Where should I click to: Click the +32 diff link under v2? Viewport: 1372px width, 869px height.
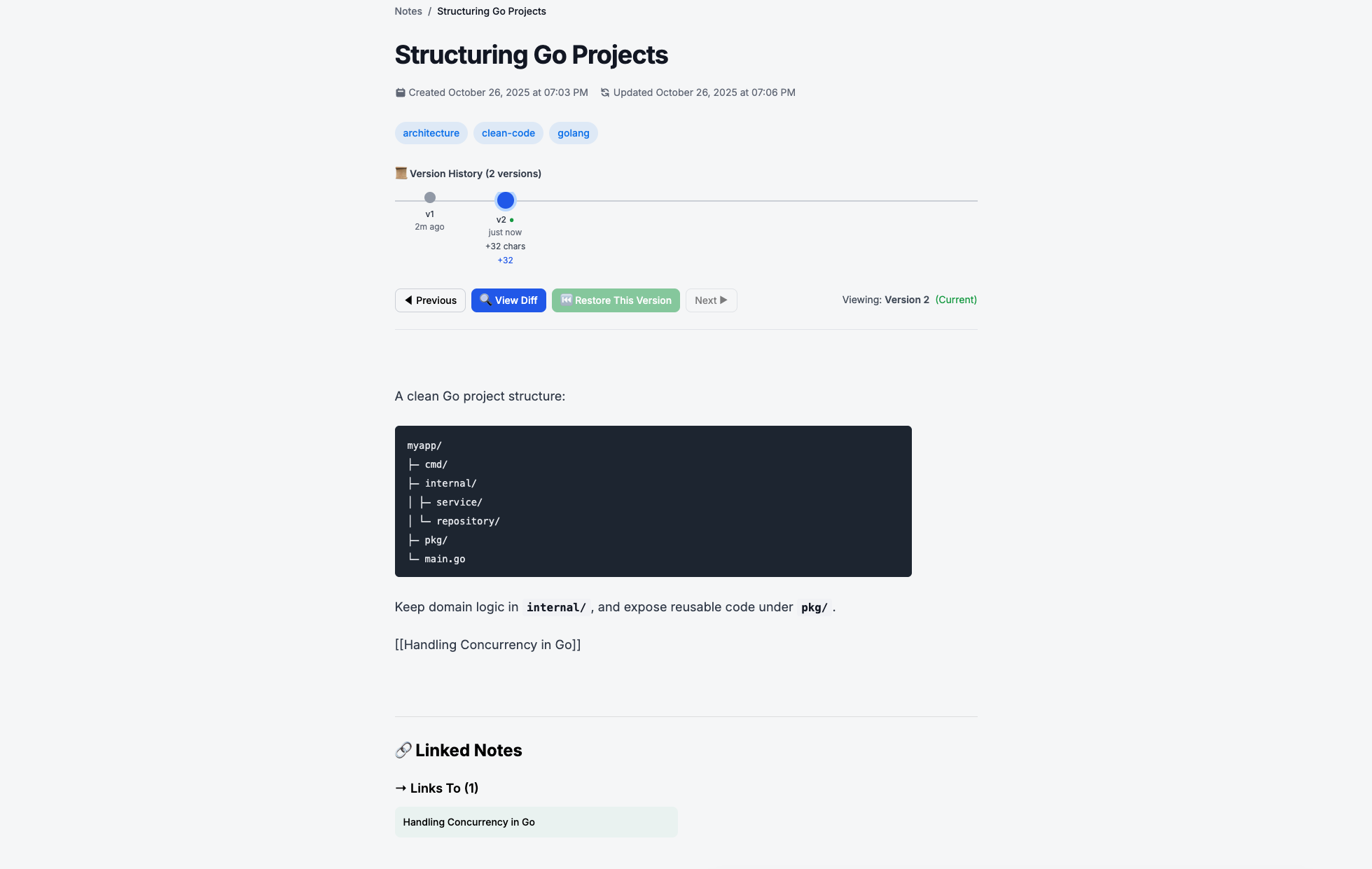505,260
